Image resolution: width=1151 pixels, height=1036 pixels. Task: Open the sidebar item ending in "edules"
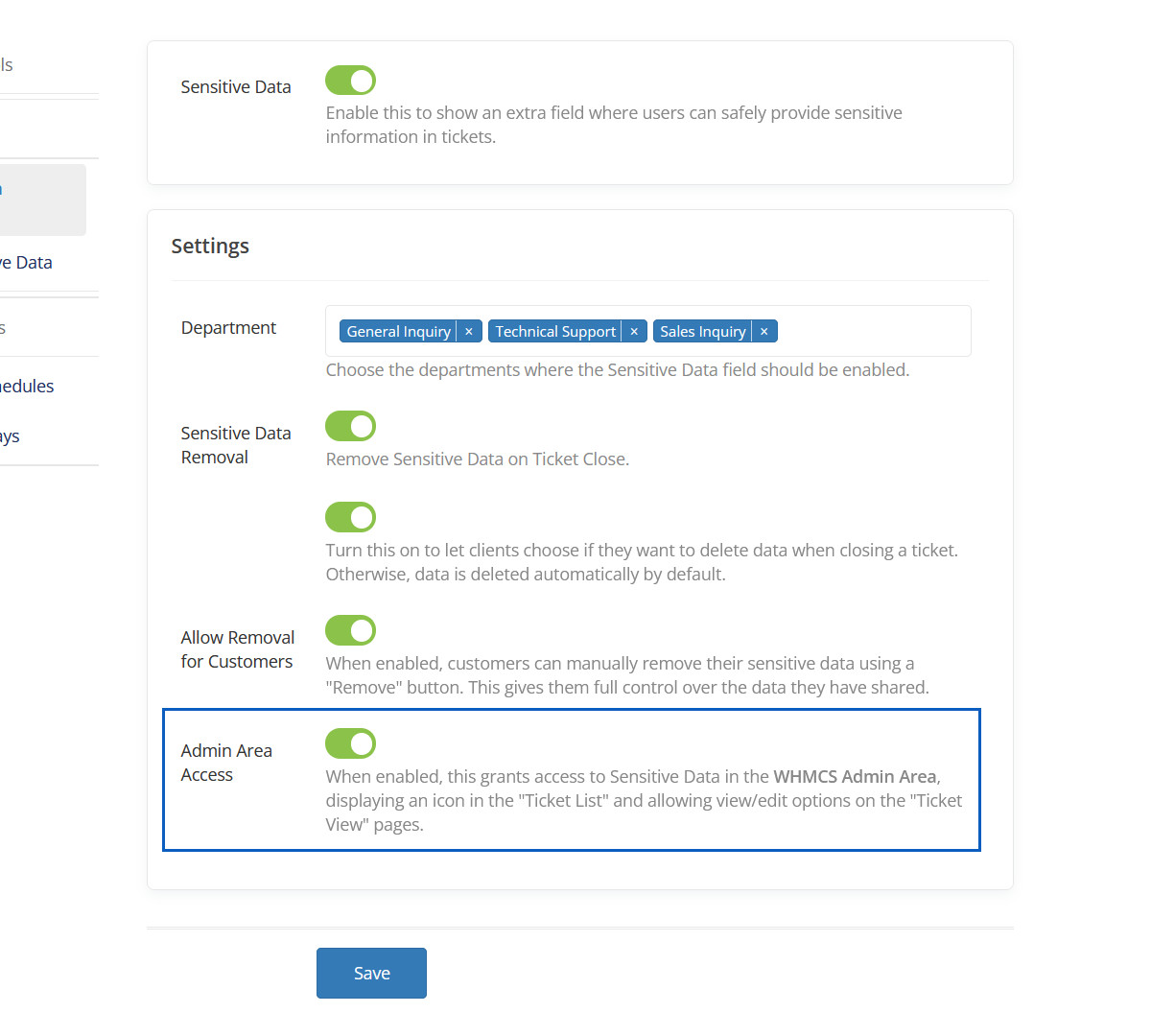point(27,387)
